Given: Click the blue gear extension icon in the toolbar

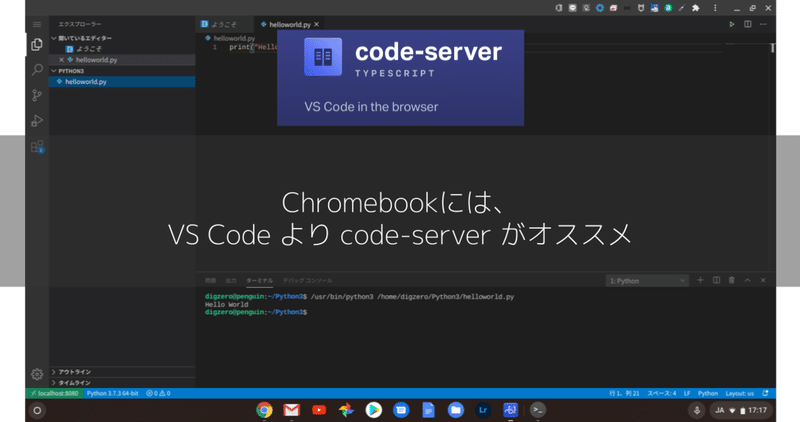Looking at the screenshot, I should click(600, 8).
